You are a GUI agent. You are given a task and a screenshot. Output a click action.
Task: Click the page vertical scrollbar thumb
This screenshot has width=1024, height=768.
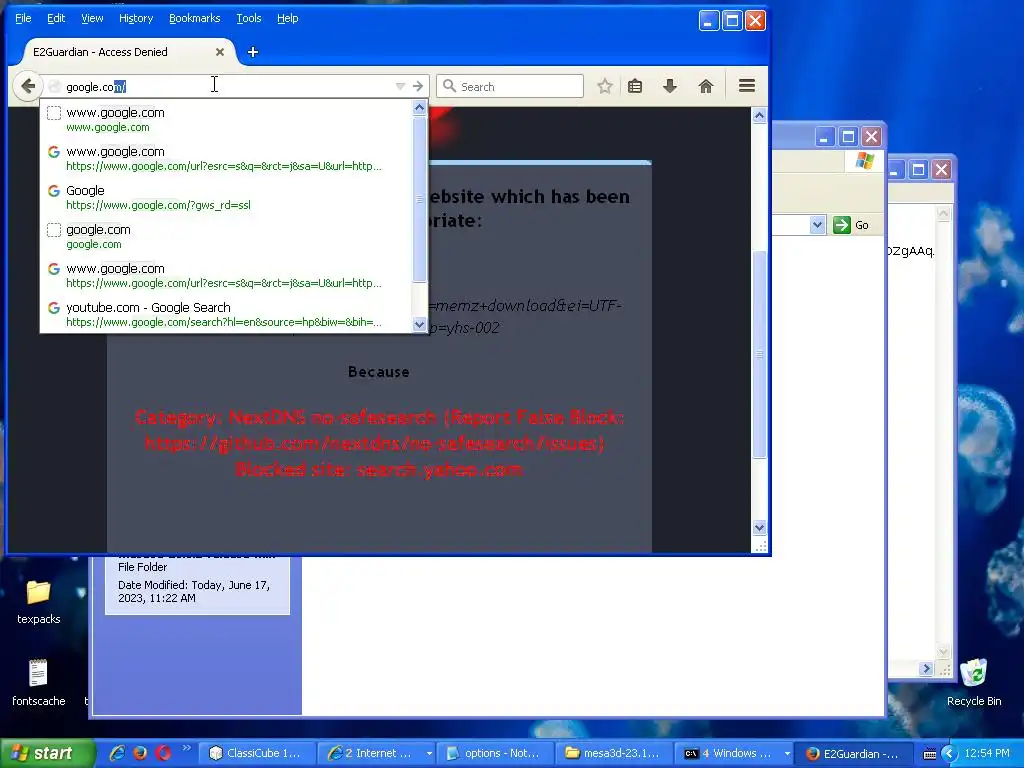click(x=759, y=355)
